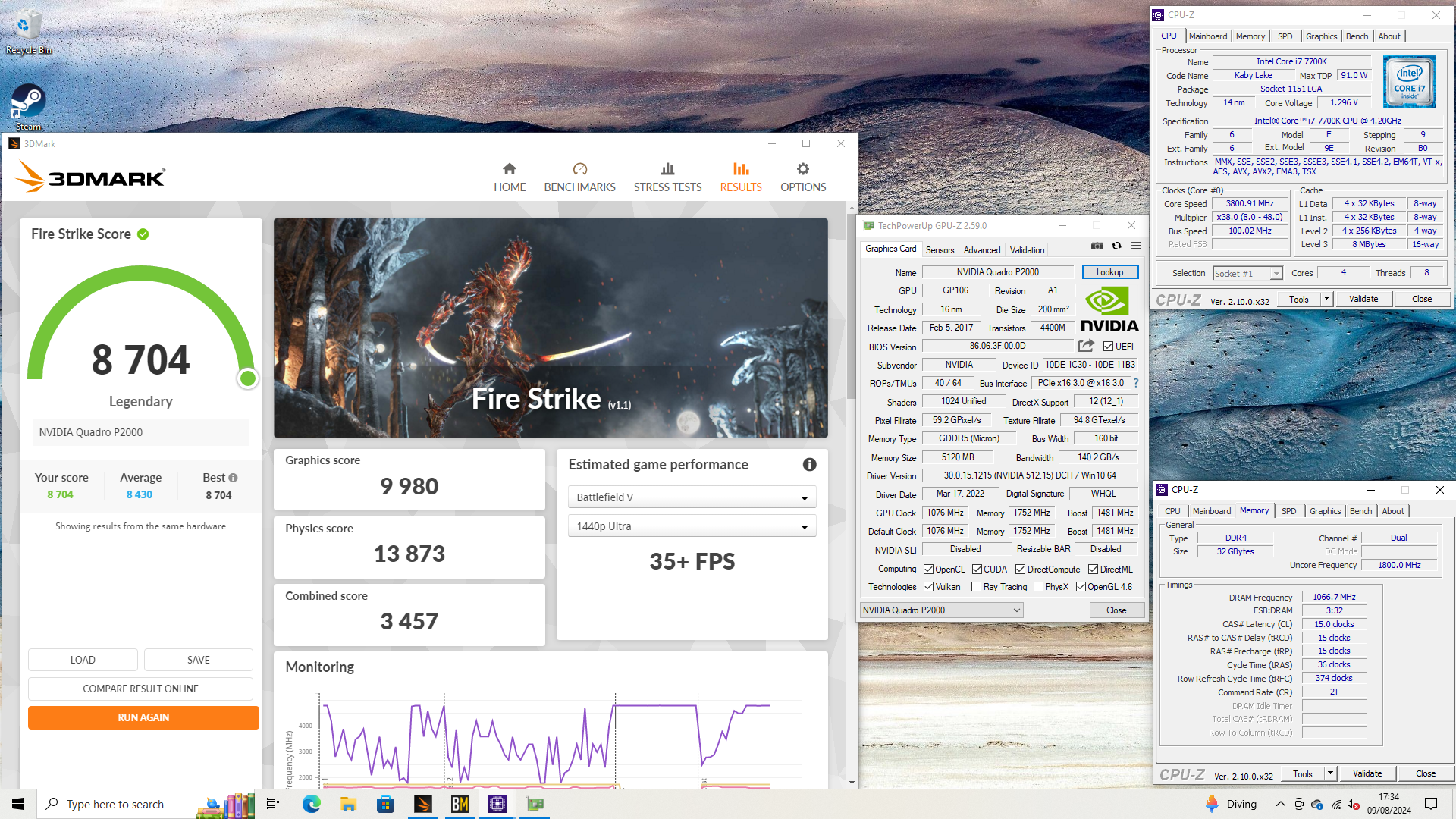Click COMPARE RESULT ONLINE
The width and height of the screenshot is (1456, 819).
140,689
